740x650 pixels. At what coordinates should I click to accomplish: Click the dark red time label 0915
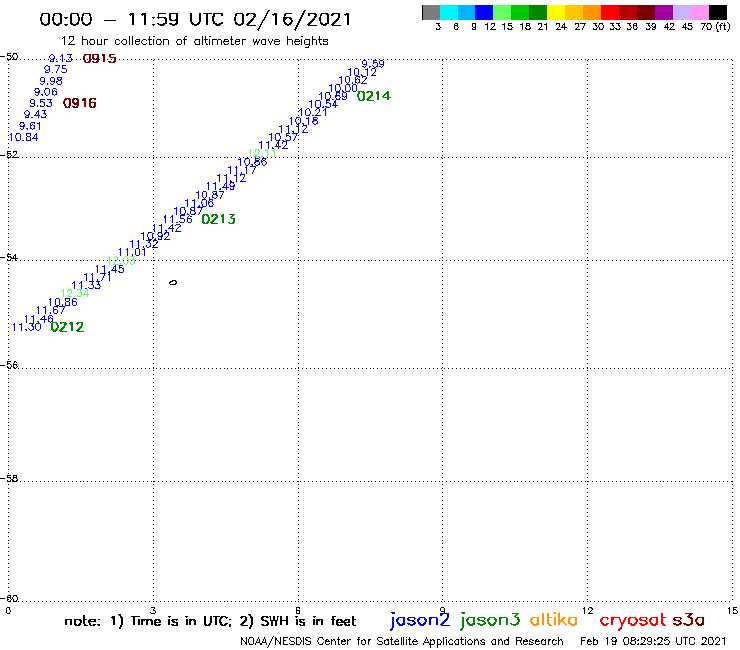[x=100, y=59]
